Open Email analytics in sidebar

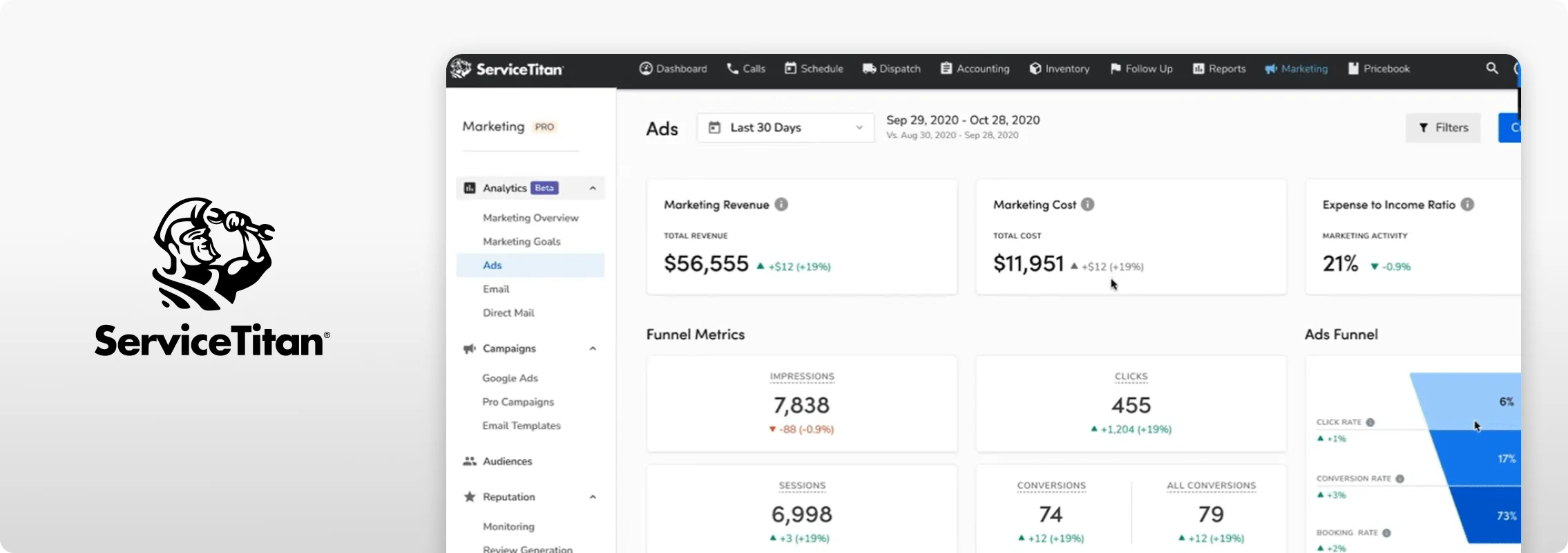pyautogui.click(x=496, y=289)
